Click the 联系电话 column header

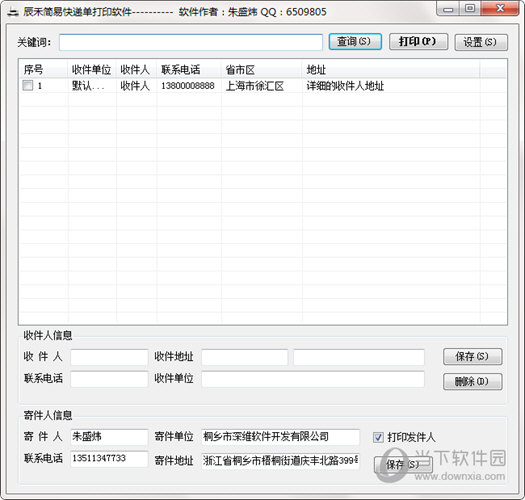coord(189,70)
